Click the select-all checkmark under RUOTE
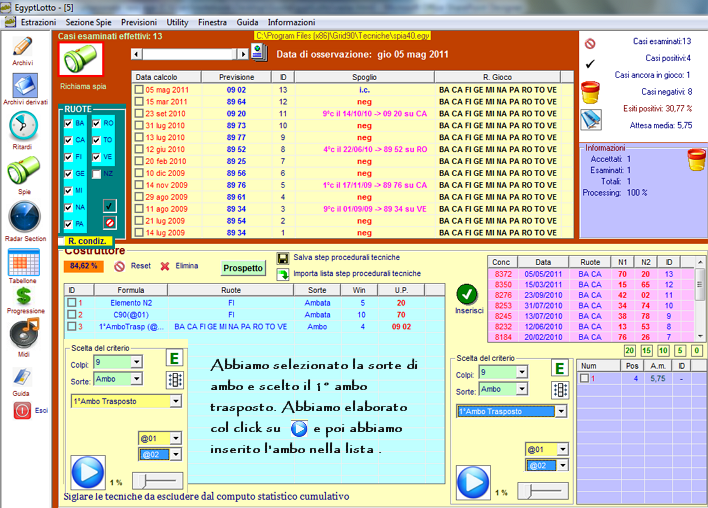 [x=109, y=206]
